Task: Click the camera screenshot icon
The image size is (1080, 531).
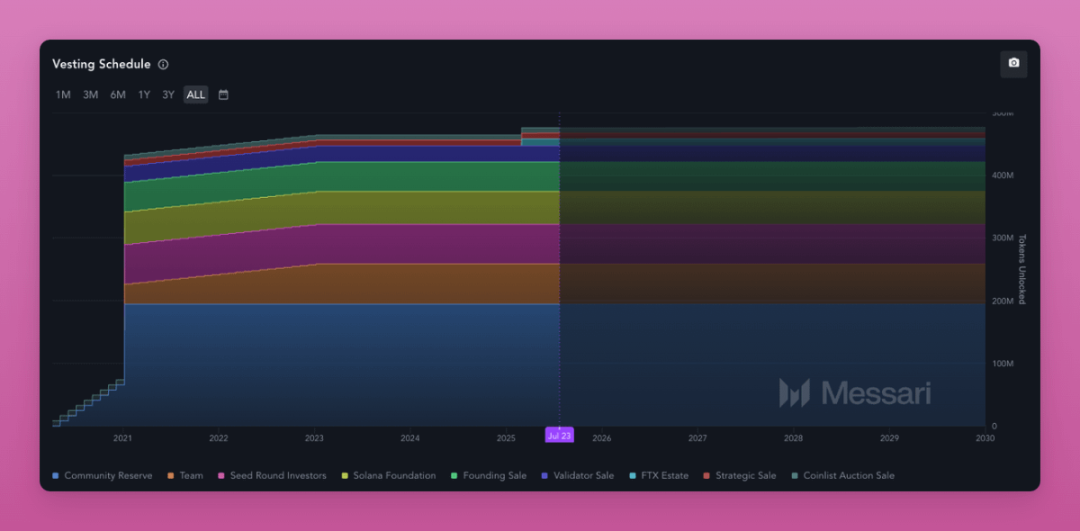Action: (x=1013, y=63)
